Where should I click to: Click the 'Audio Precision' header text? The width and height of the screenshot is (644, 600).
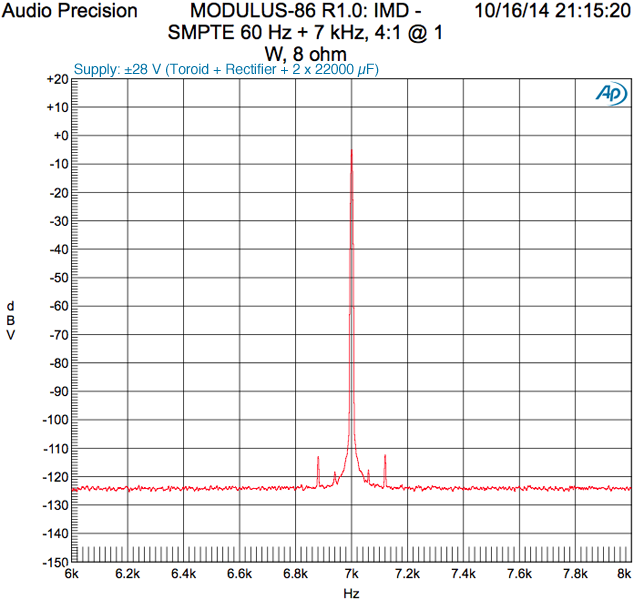point(69,11)
